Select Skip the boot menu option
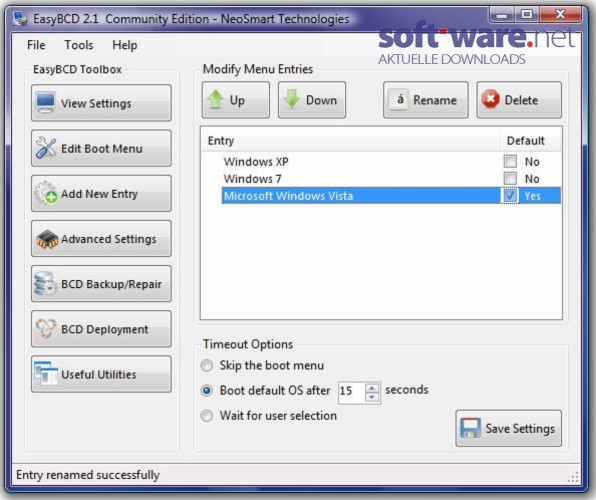This screenshot has height=500, width=596. 207,365
